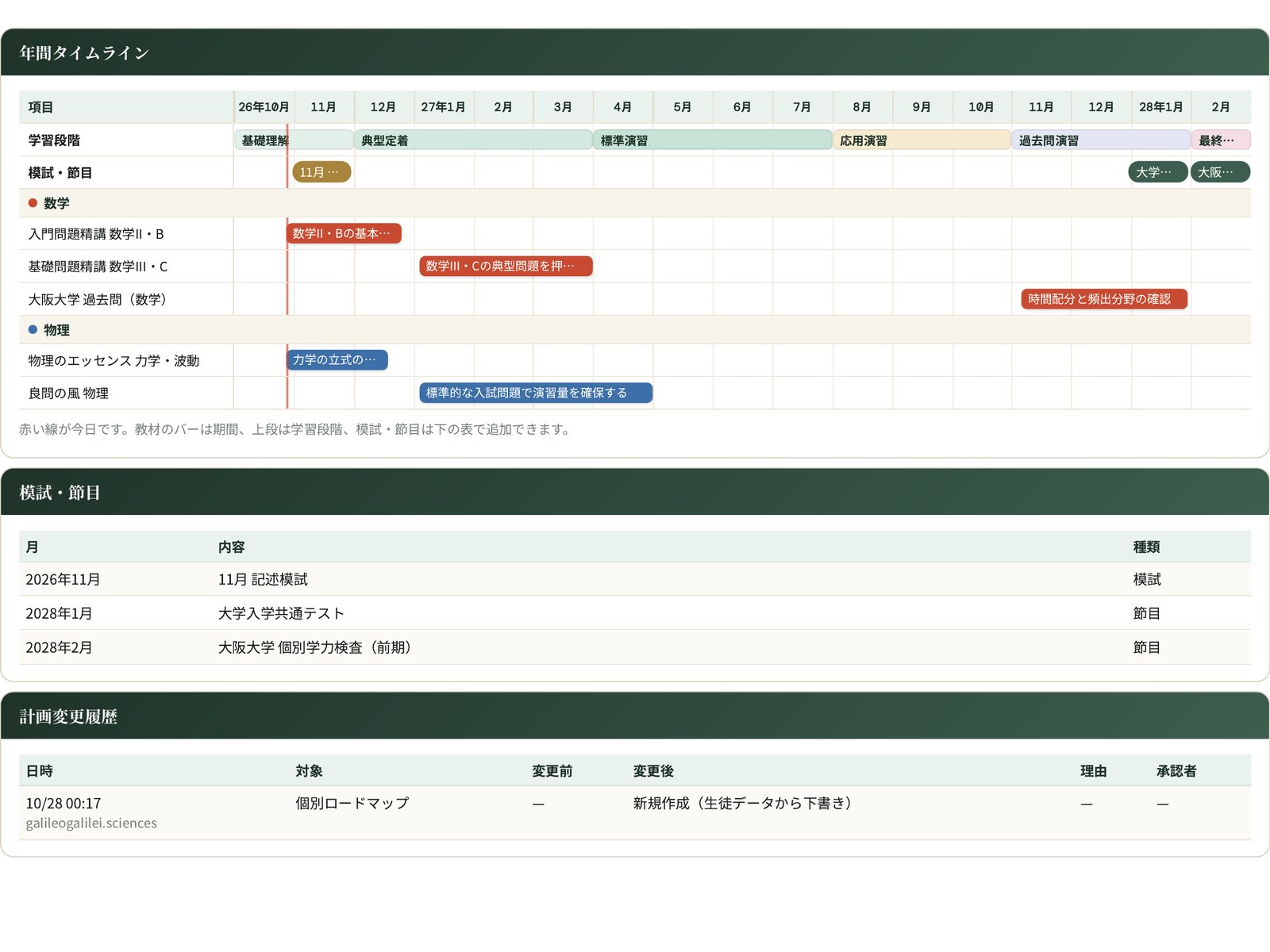Select the 力学の立式の… physics bar
The height and width of the screenshot is (952, 1270).
(337, 360)
